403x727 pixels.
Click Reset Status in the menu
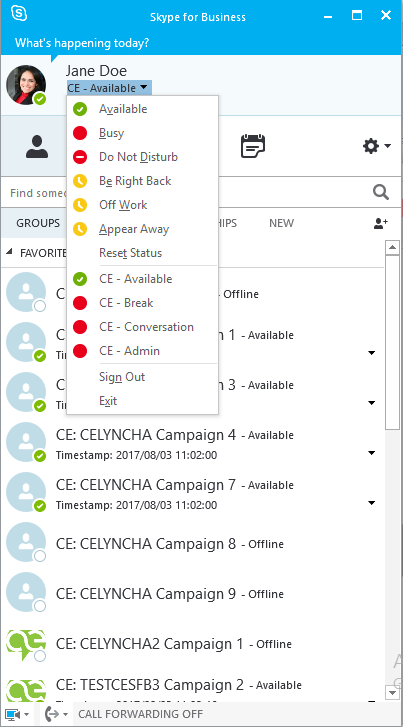142,253
